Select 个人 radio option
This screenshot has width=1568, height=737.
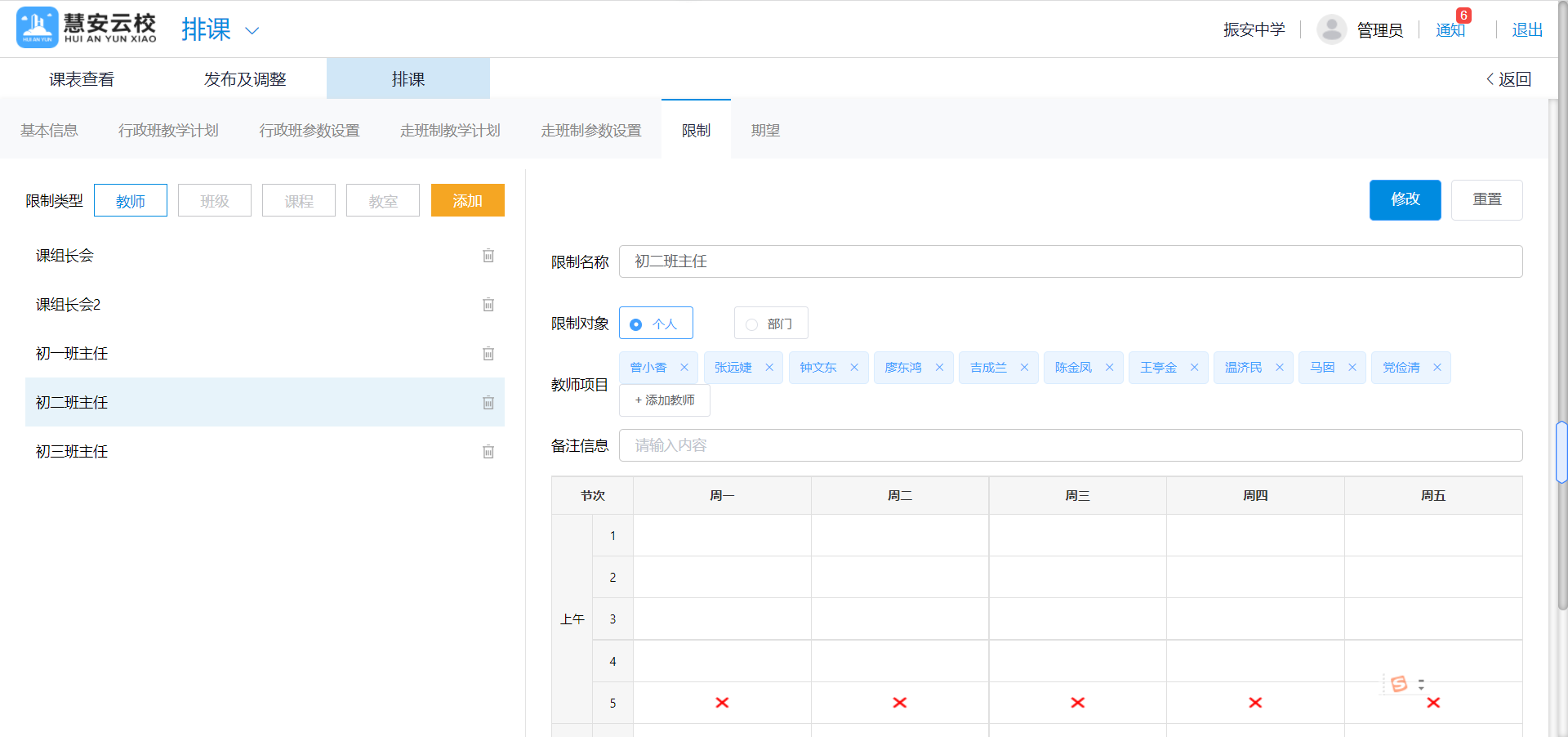(x=656, y=324)
